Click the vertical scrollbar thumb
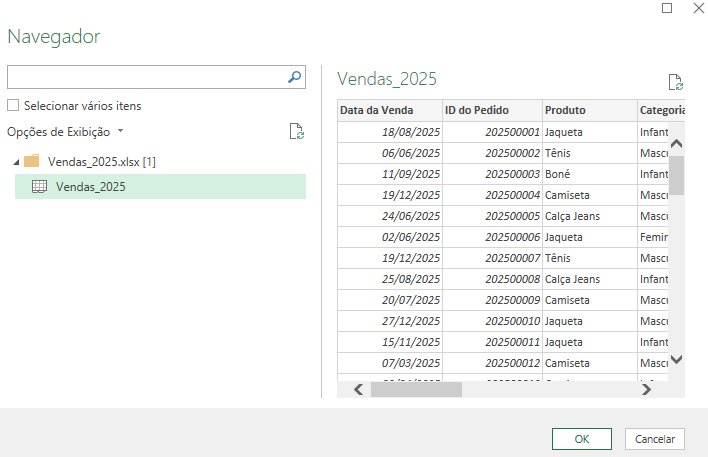This screenshot has width=708, height=457. (676, 175)
